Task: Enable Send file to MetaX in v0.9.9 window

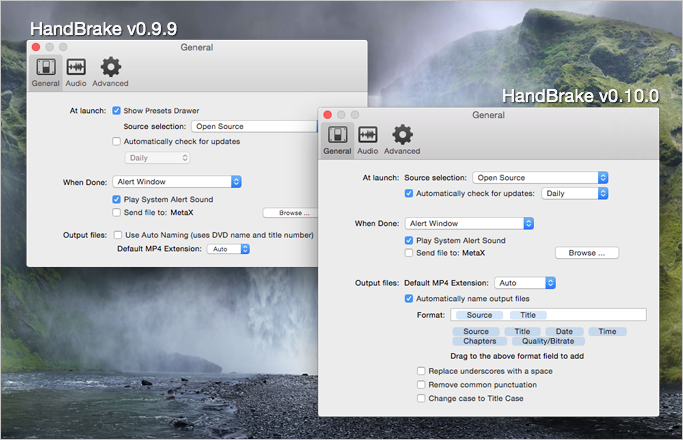Action: tap(116, 212)
